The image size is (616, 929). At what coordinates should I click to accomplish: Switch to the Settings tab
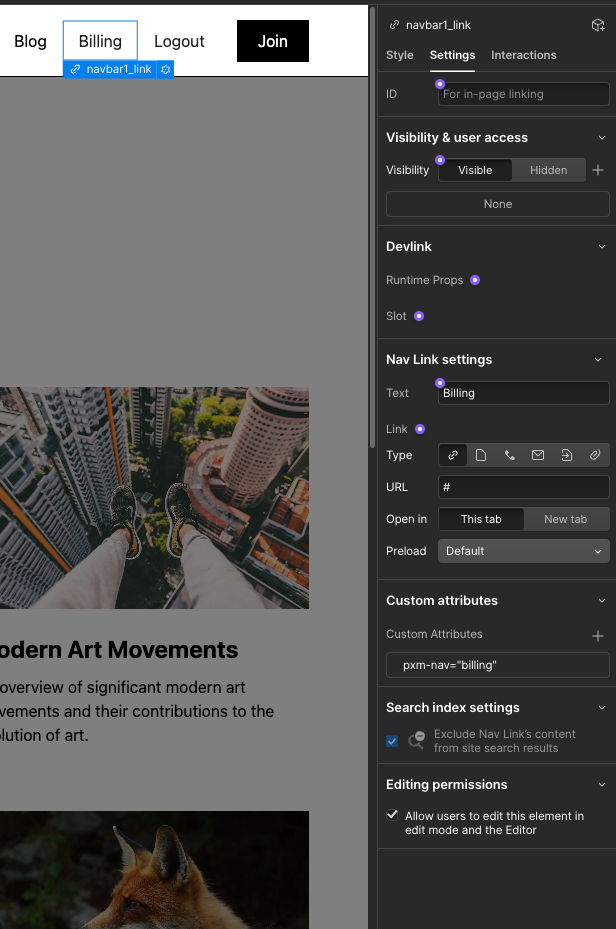coord(453,55)
